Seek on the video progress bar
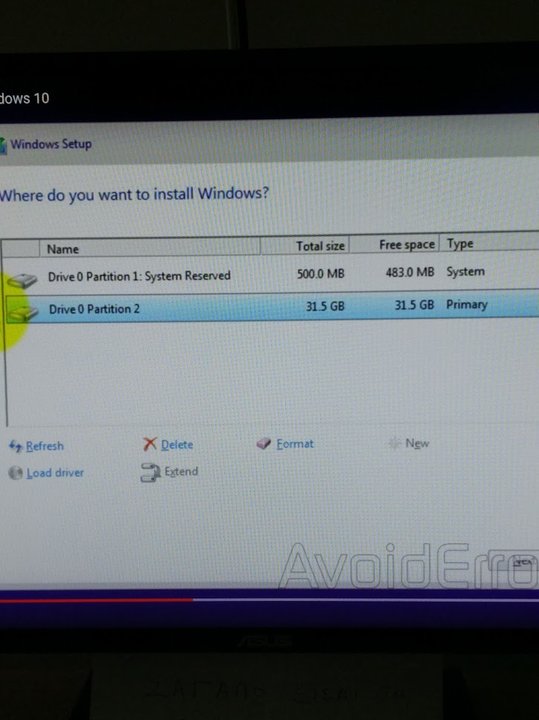Screen dimensions: 539x720 [270, 599]
